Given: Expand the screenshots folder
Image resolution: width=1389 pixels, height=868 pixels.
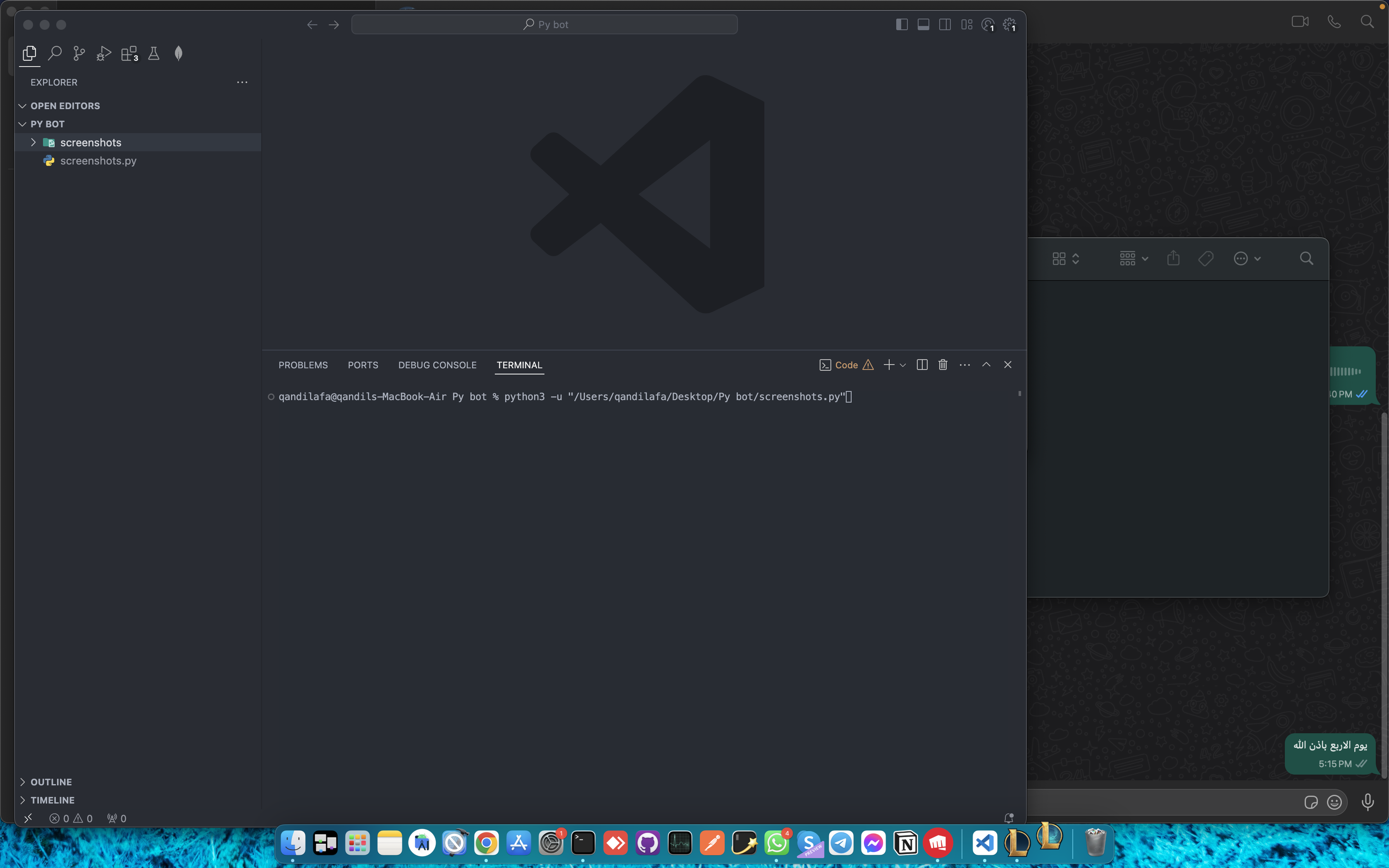Looking at the screenshot, I should [x=91, y=142].
